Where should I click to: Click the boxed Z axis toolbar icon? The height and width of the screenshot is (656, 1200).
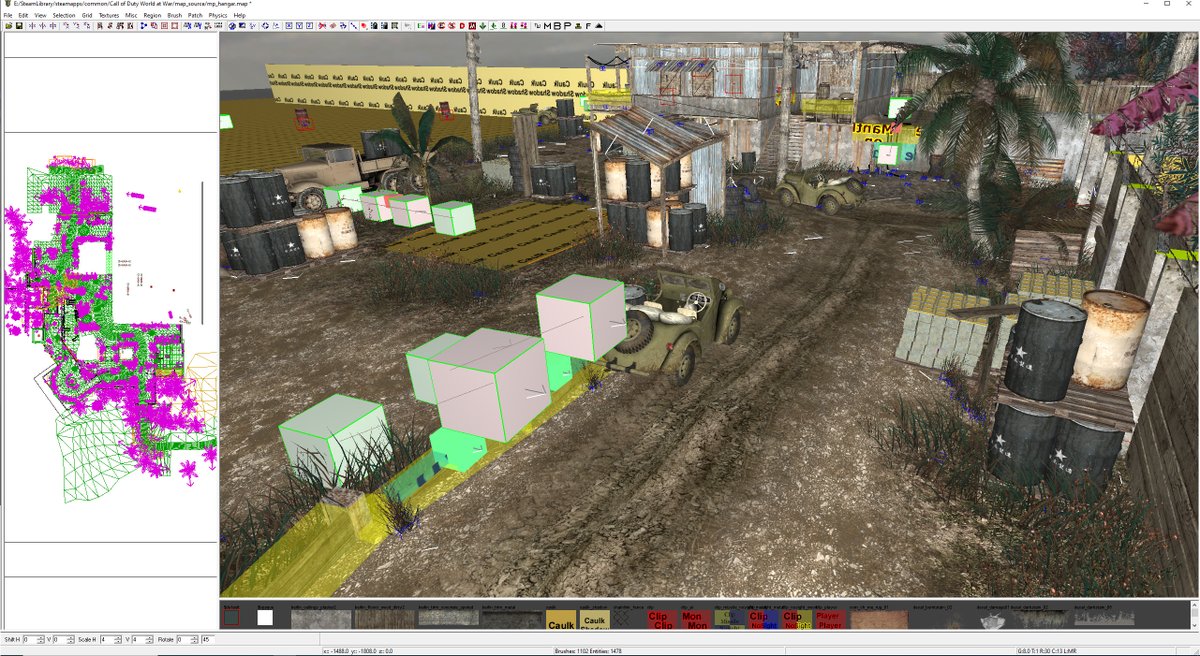[309, 26]
